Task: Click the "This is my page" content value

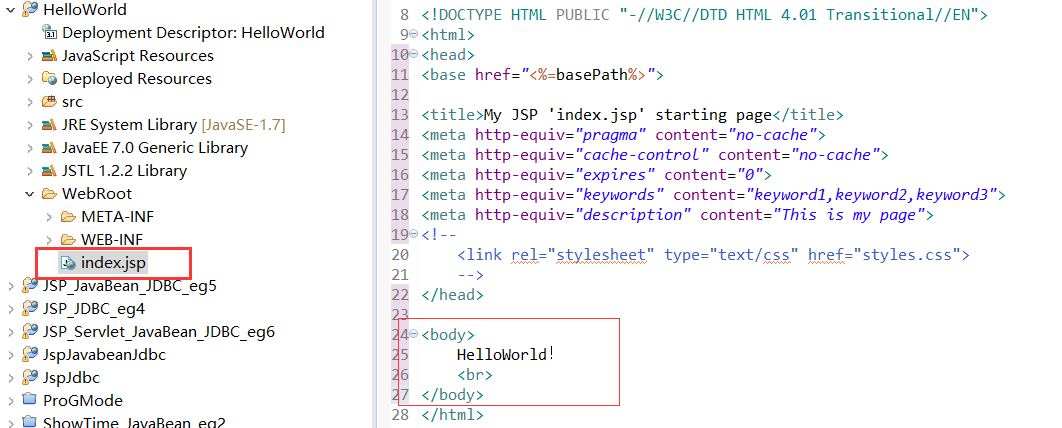Action: (x=849, y=215)
